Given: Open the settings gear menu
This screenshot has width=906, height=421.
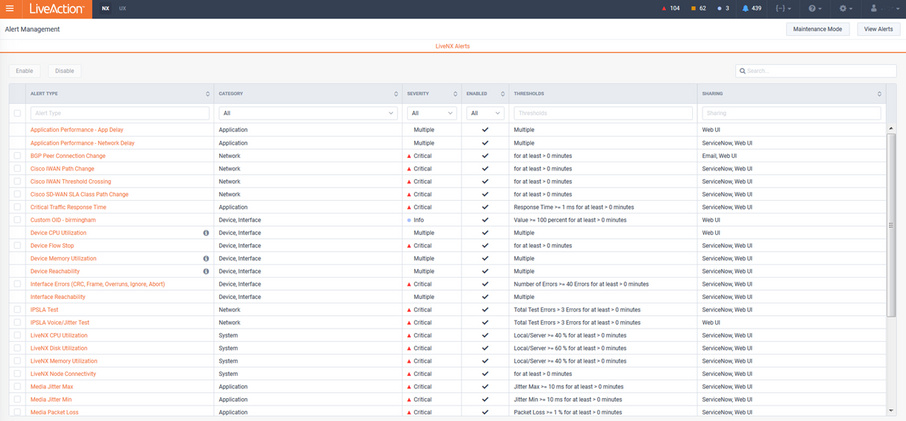Looking at the screenshot, I should point(846,9).
